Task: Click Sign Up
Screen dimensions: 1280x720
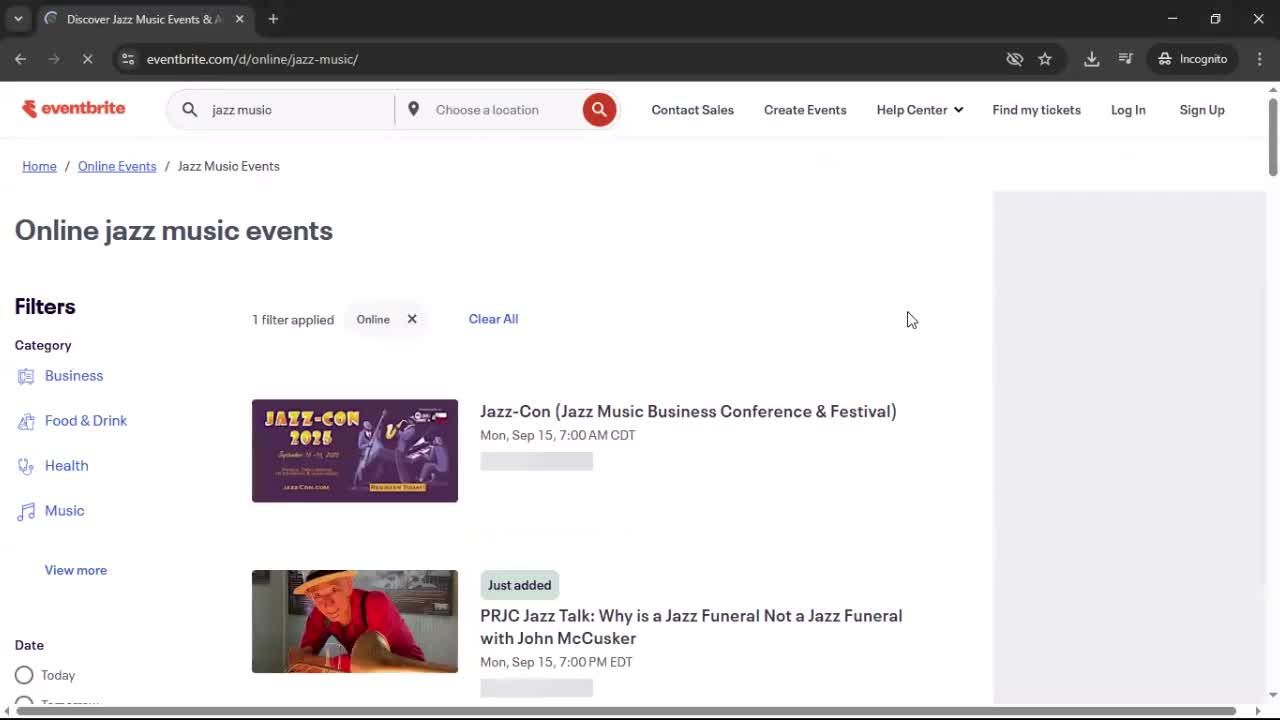Action: coord(1202,110)
